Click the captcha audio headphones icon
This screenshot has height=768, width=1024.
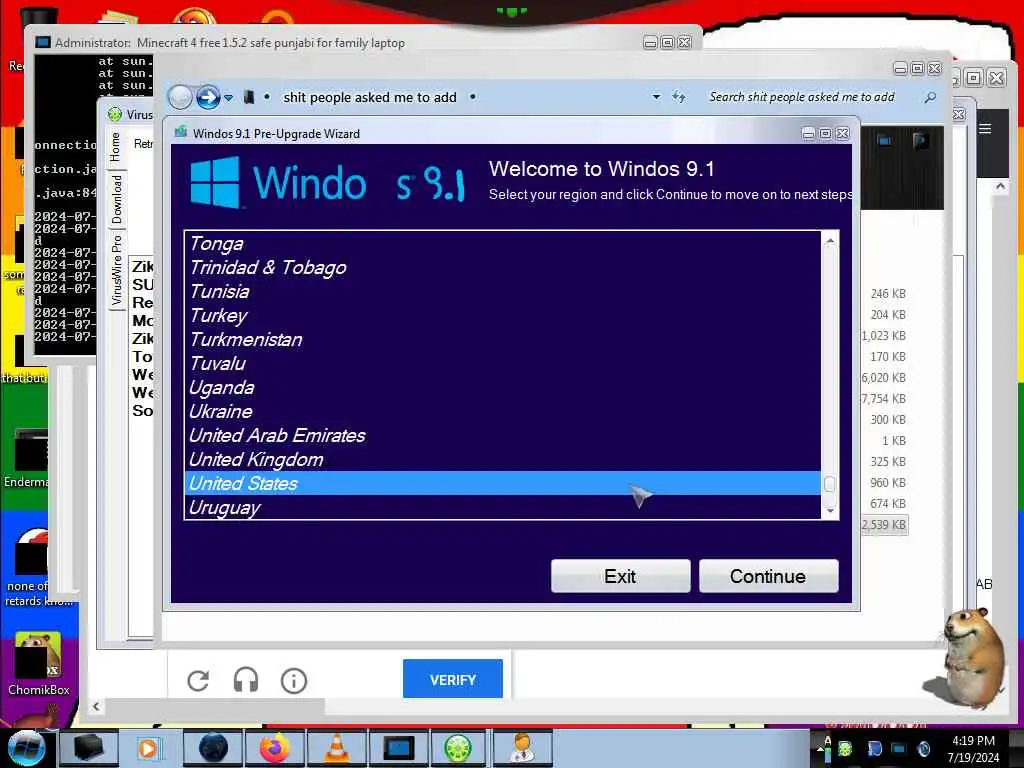[246, 680]
